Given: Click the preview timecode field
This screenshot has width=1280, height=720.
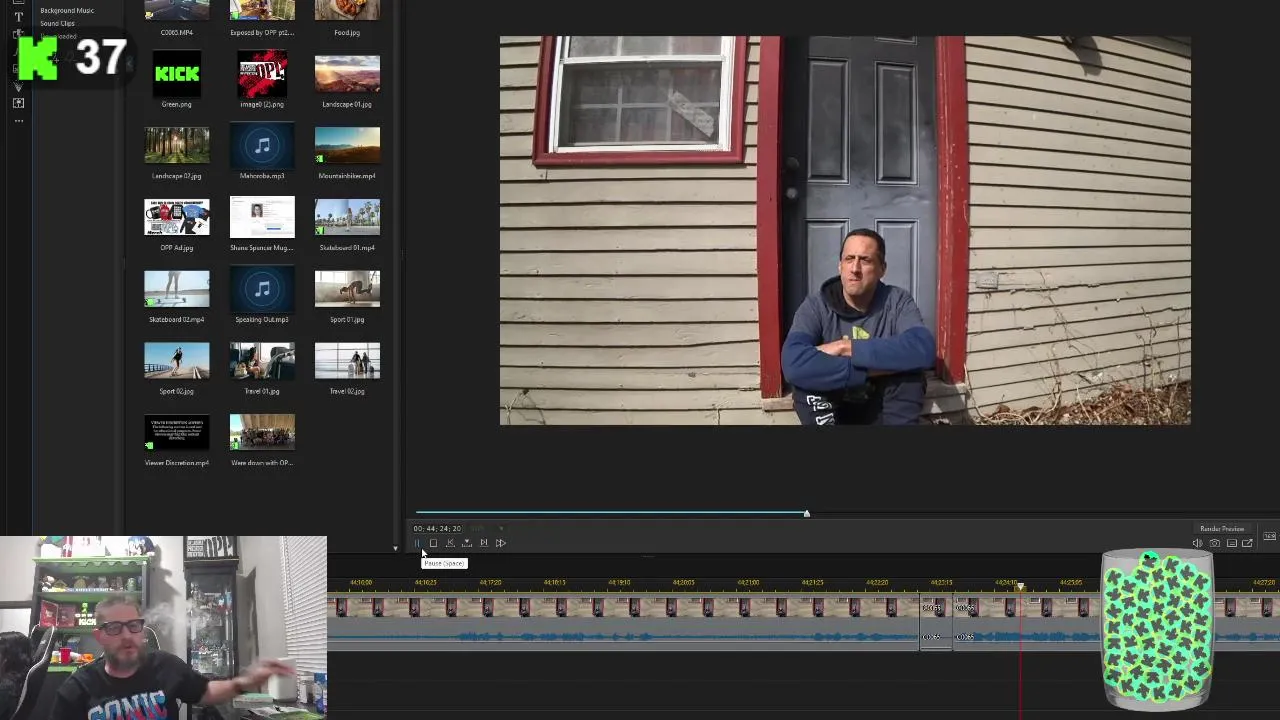Looking at the screenshot, I should pos(437,529).
